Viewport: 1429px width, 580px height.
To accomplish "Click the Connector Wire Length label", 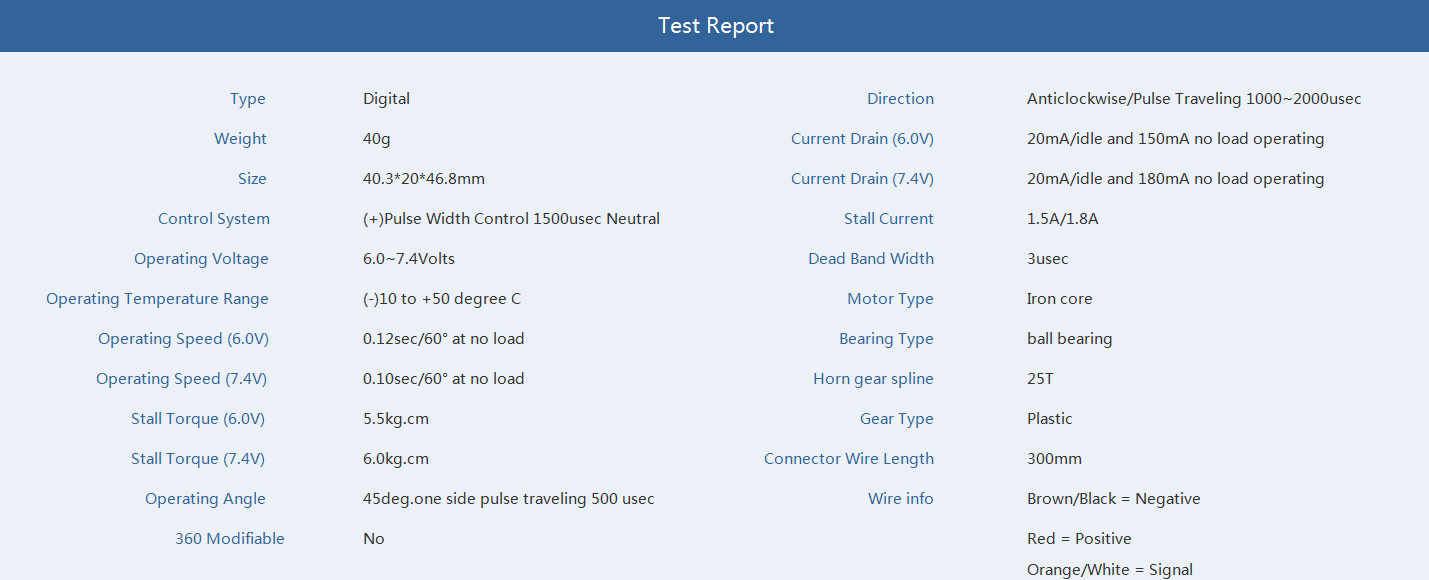I will (849, 459).
